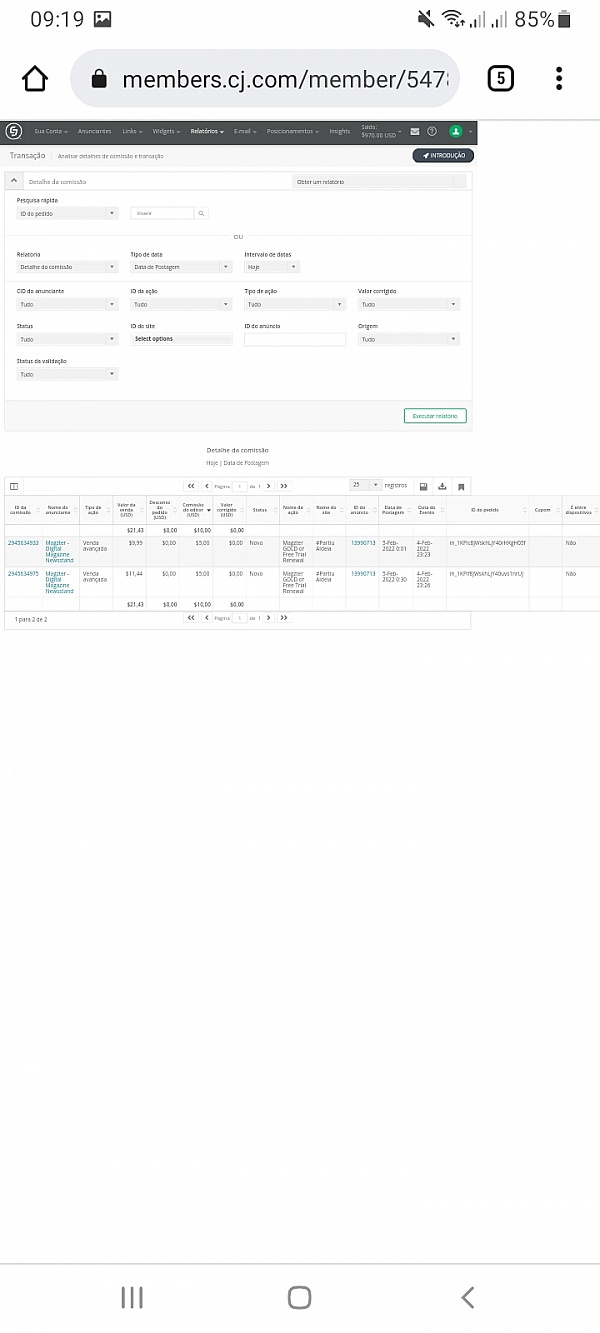Open the CID do anunciante dropdown
Viewport: 600px width, 1333px height.
[x=68, y=304]
